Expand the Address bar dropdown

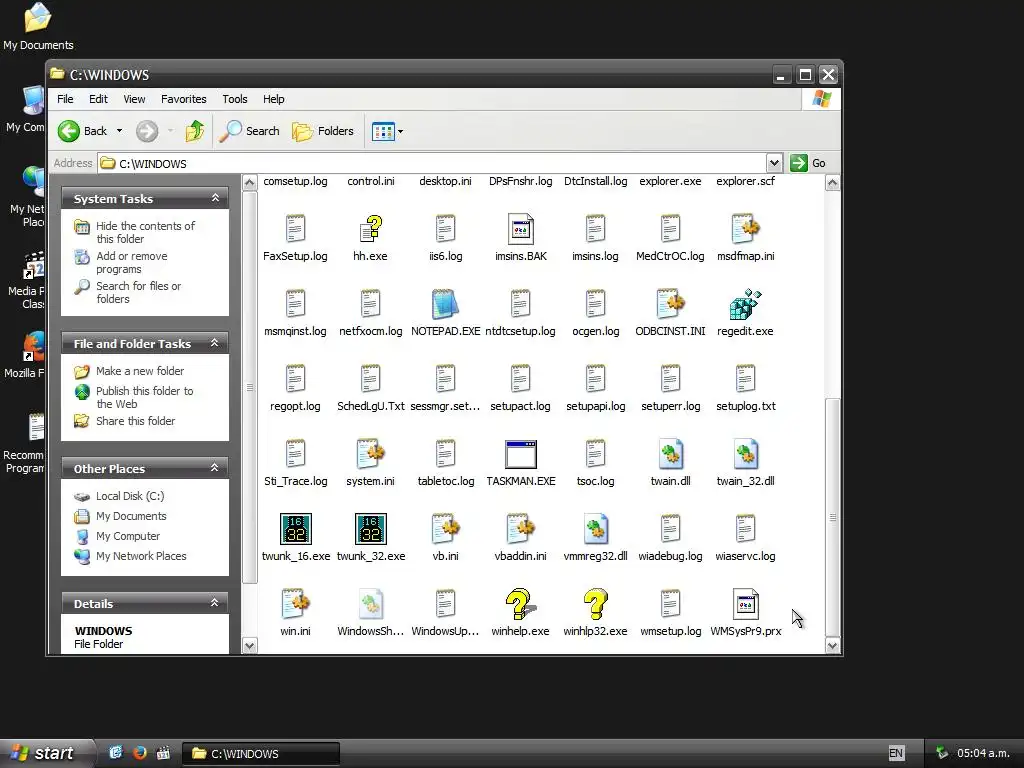pyautogui.click(x=773, y=163)
